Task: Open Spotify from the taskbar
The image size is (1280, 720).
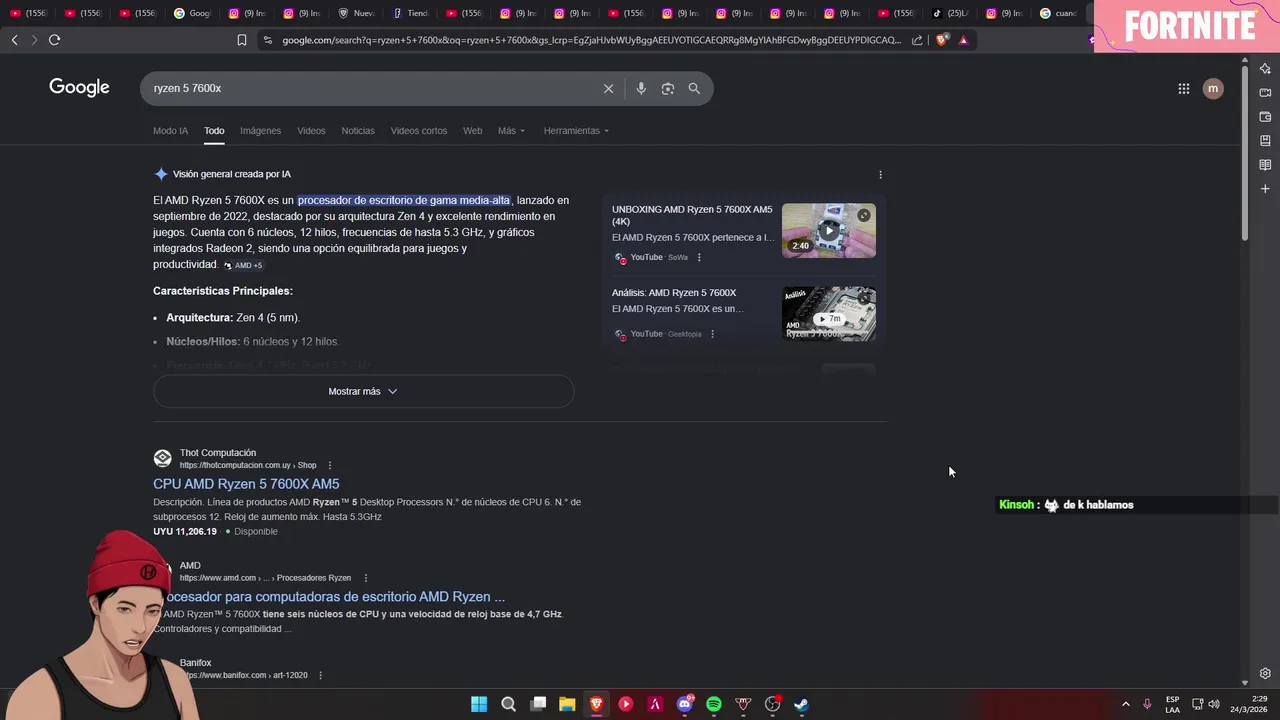Action: tap(714, 704)
